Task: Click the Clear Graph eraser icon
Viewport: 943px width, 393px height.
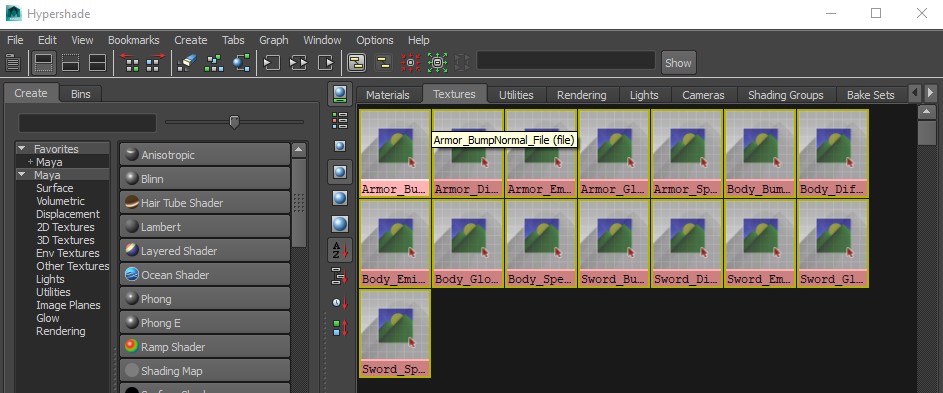Action: click(187, 63)
